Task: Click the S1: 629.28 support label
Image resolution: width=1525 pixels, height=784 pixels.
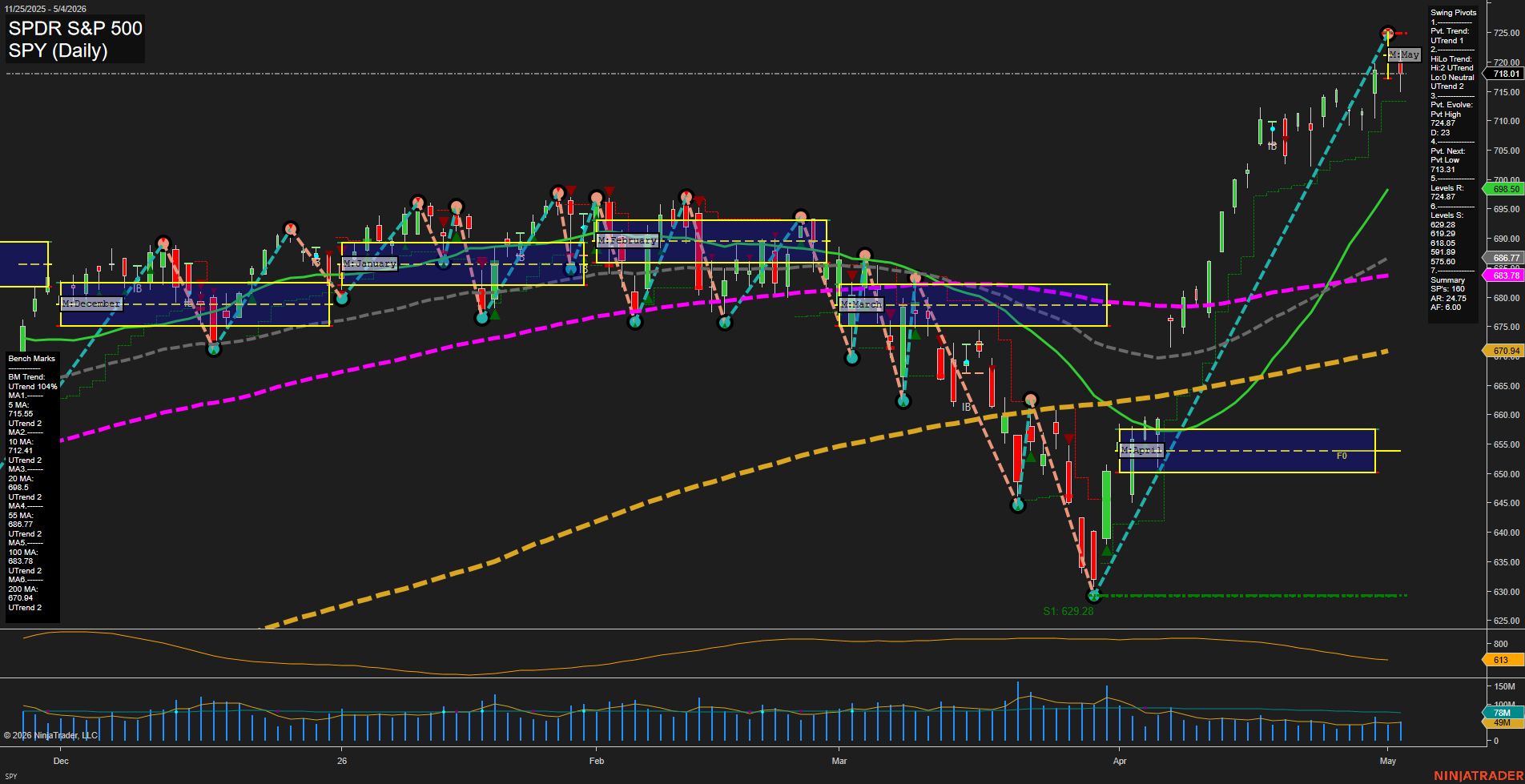Action: [1068, 611]
